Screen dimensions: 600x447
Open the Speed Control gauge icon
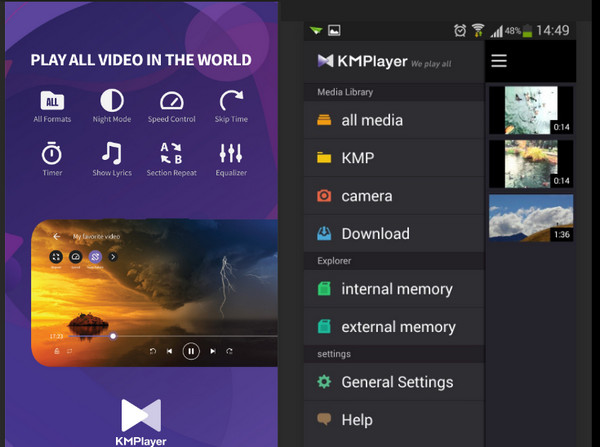coord(171,101)
